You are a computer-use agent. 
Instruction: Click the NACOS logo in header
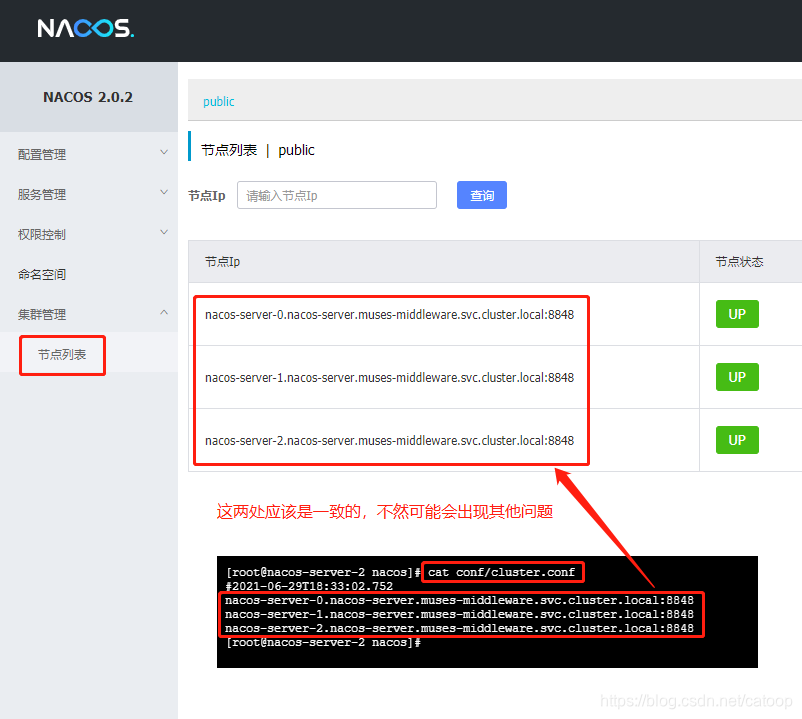pos(85,29)
